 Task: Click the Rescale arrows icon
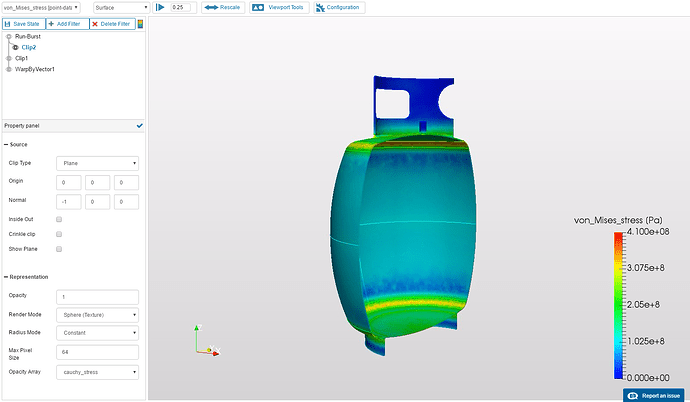(x=211, y=7)
